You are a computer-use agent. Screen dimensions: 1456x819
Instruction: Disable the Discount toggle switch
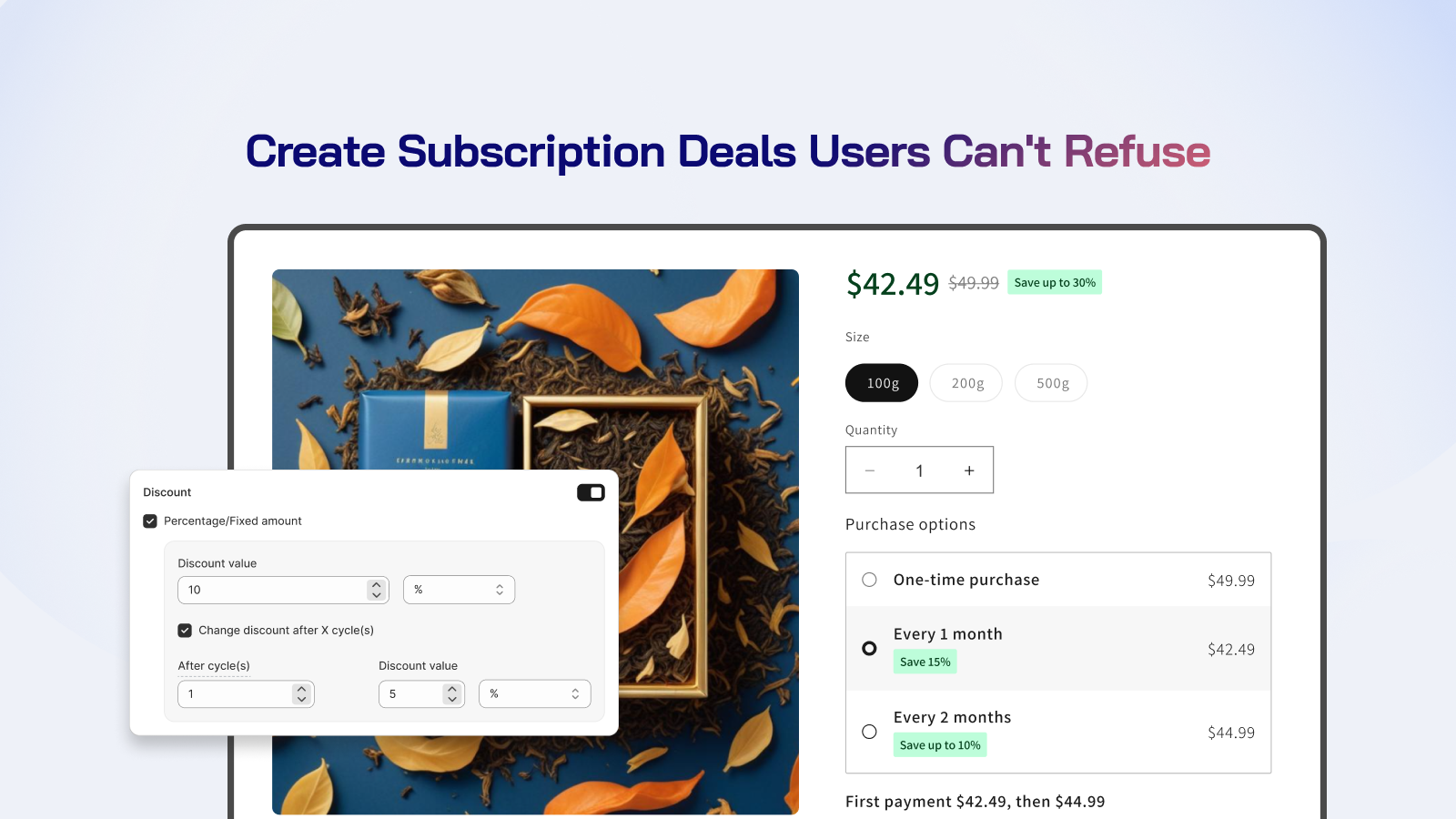pyautogui.click(x=590, y=491)
